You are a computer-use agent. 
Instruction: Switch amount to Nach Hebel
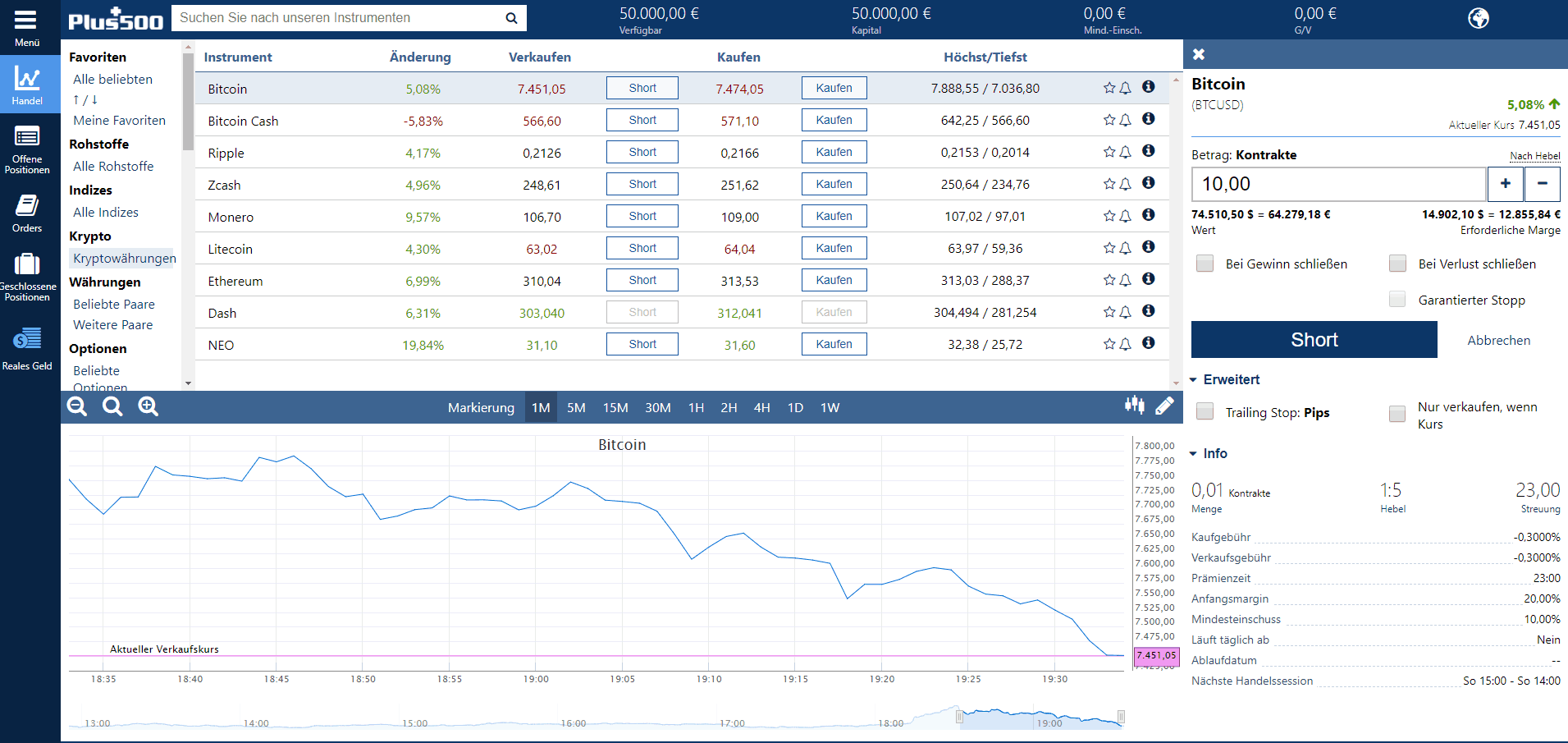tap(1534, 156)
